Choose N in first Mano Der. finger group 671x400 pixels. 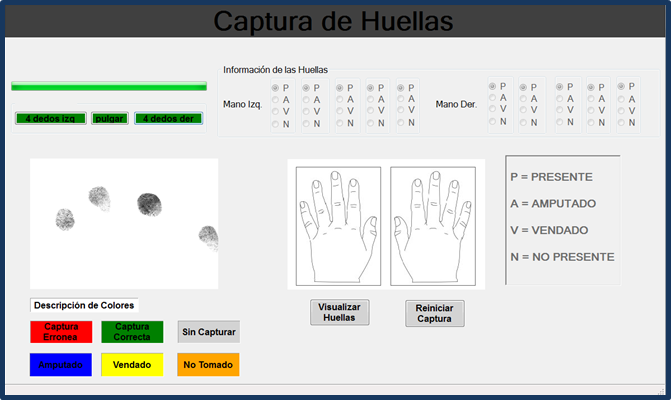coord(493,121)
